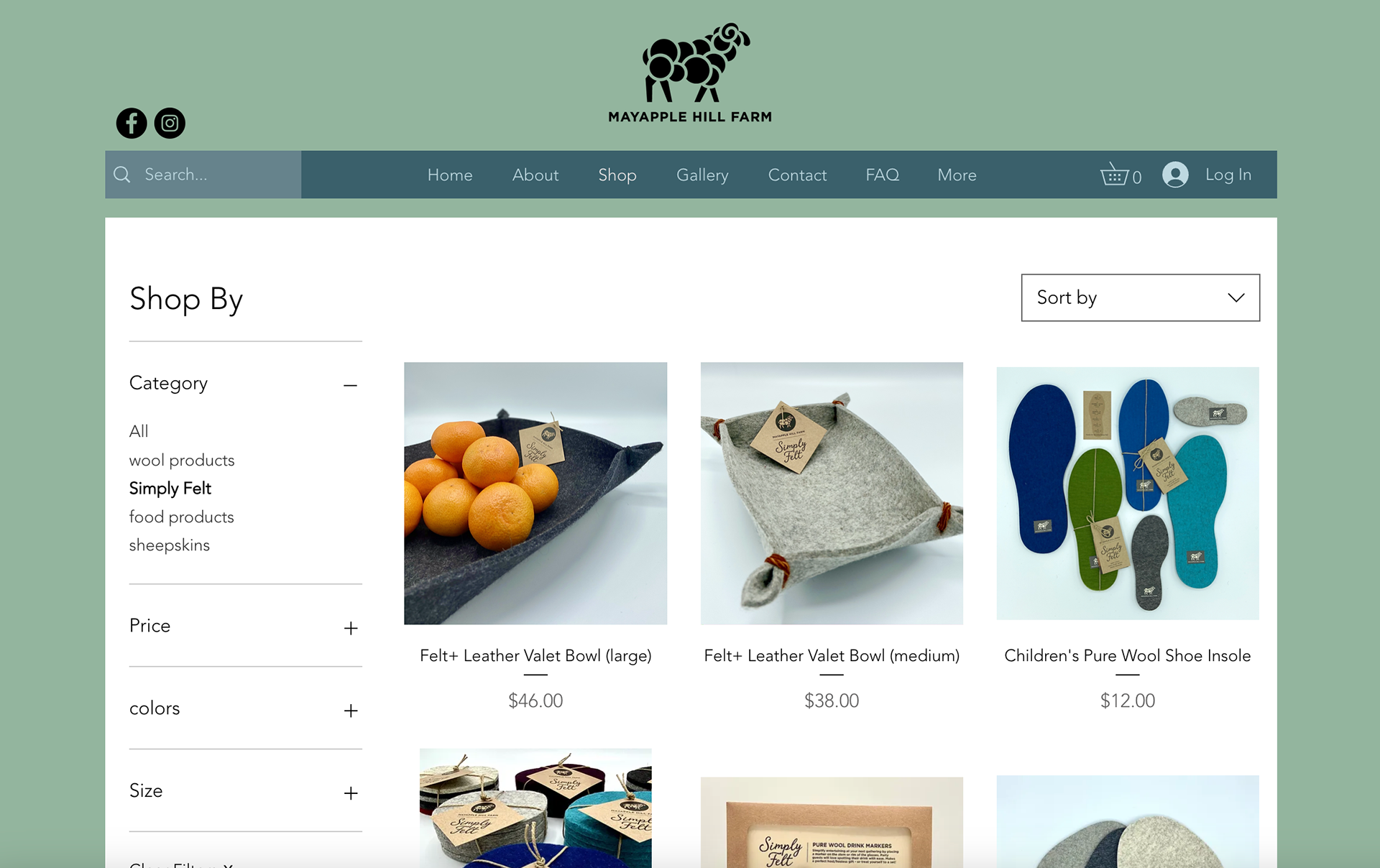
Task: Open Children's Pure Wool Shoe Insole thumbnail
Action: click(x=1128, y=493)
